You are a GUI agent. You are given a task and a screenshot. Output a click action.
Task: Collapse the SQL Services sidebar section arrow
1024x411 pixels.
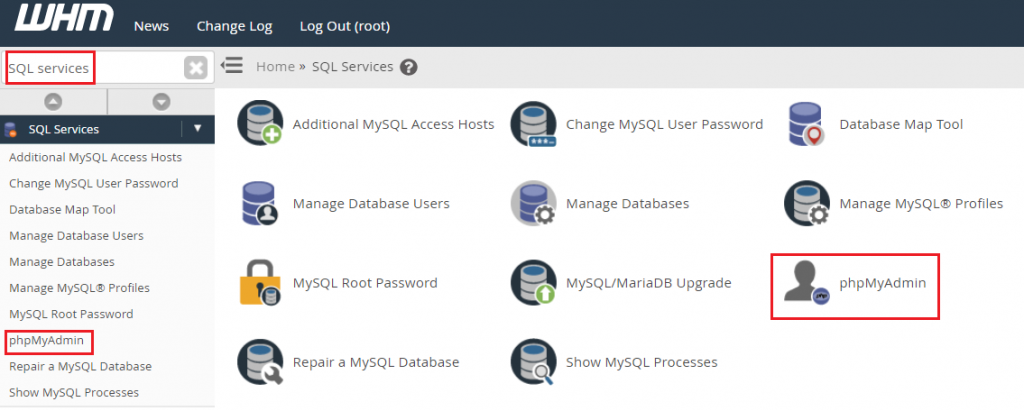198,129
